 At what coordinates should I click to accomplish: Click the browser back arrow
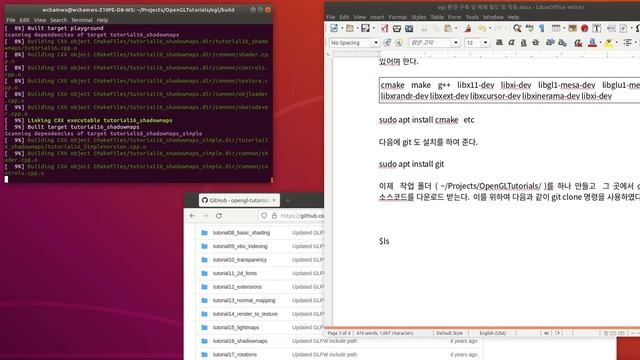coord(192,216)
